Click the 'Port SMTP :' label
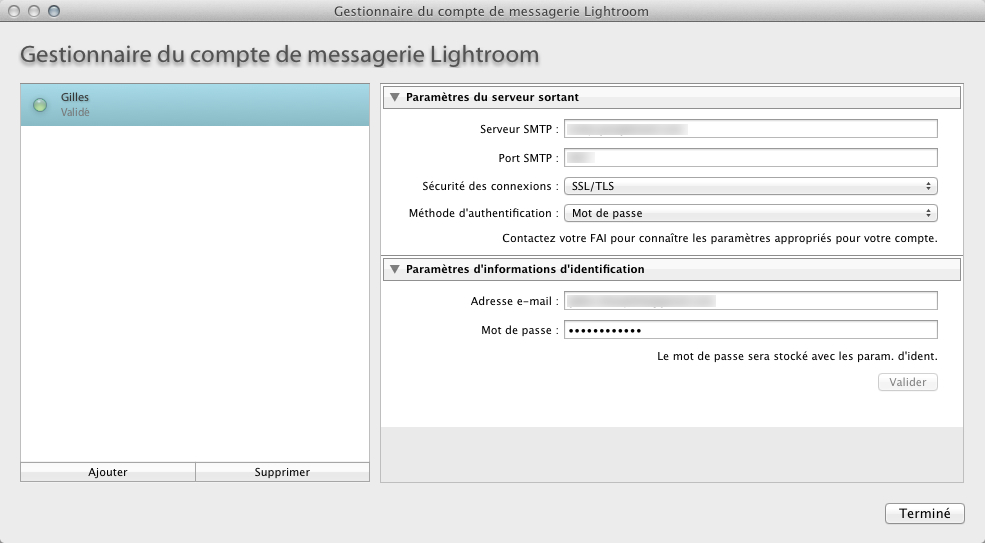Viewport: 985px width, 543px height. pos(528,158)
